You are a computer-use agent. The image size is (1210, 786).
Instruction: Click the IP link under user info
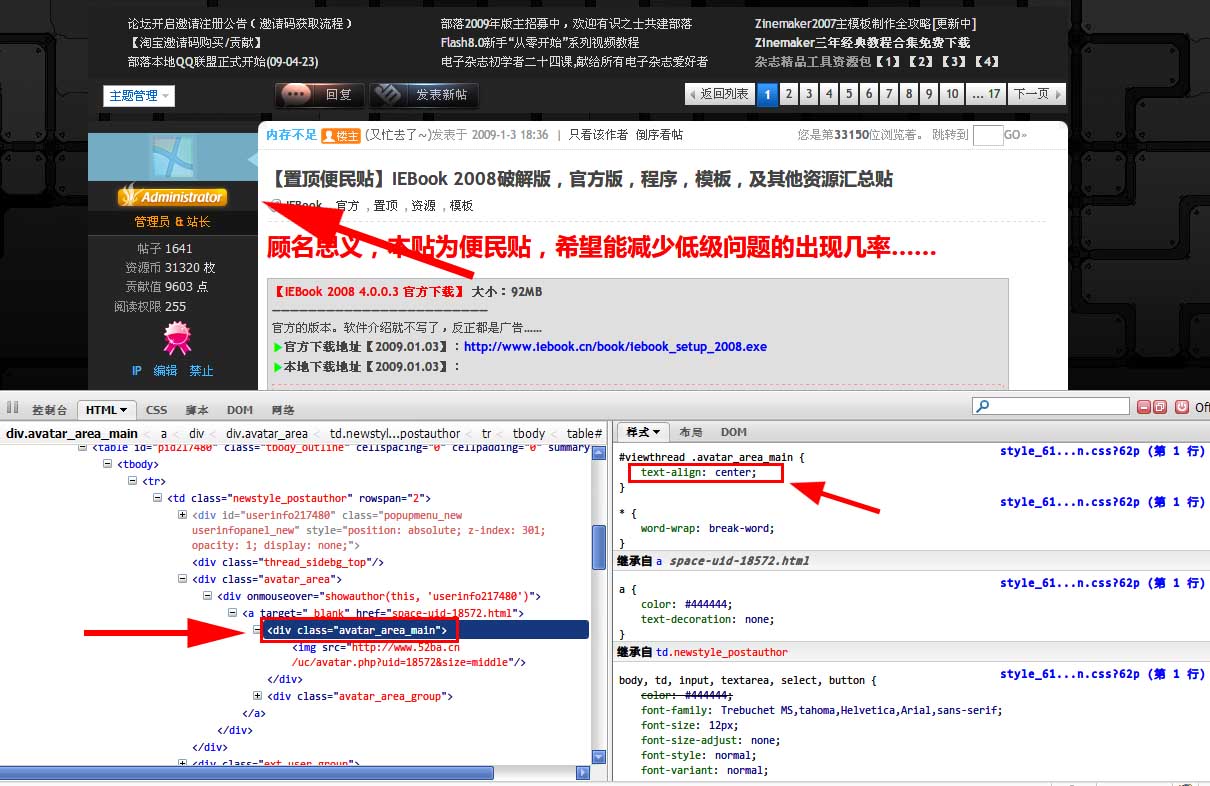click(x=137, y=371)
